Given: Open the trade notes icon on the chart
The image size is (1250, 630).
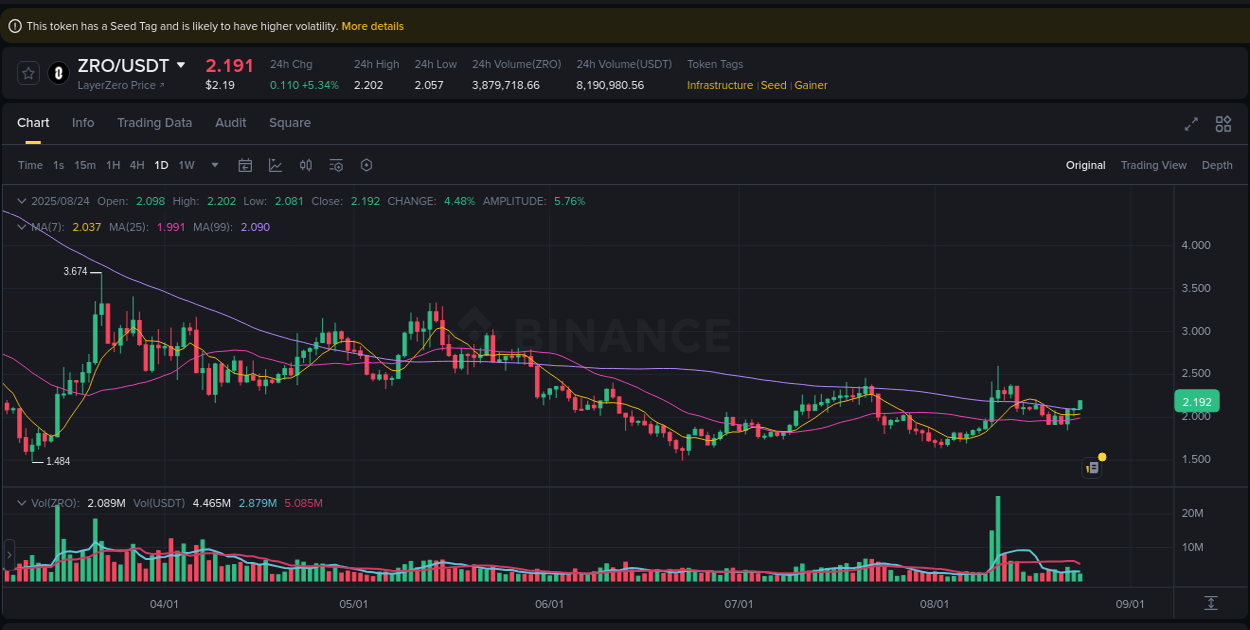Looking at the screenshot, I should pyautogui.click(x=1091, y=467).
